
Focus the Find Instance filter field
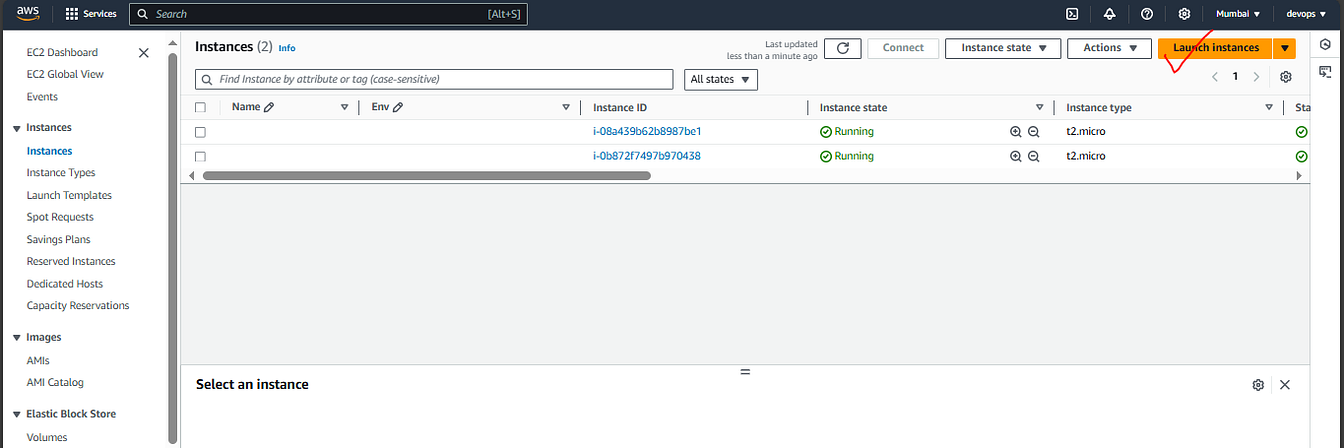[x=434, y=79]
